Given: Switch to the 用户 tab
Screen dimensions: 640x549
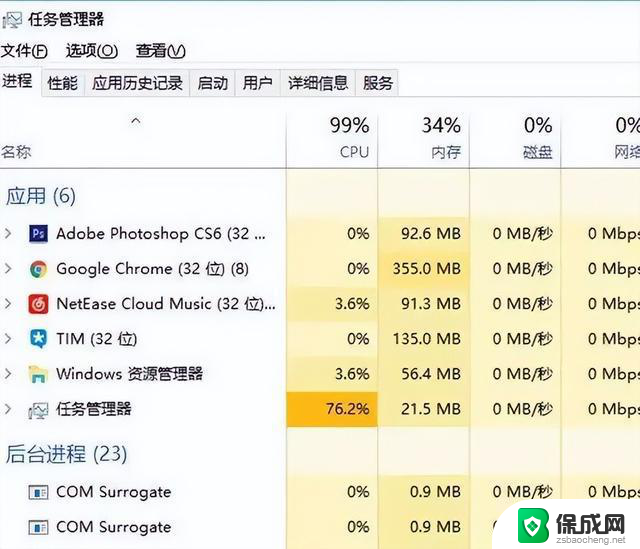Looking at the screenshot, I should pos(258,83).
